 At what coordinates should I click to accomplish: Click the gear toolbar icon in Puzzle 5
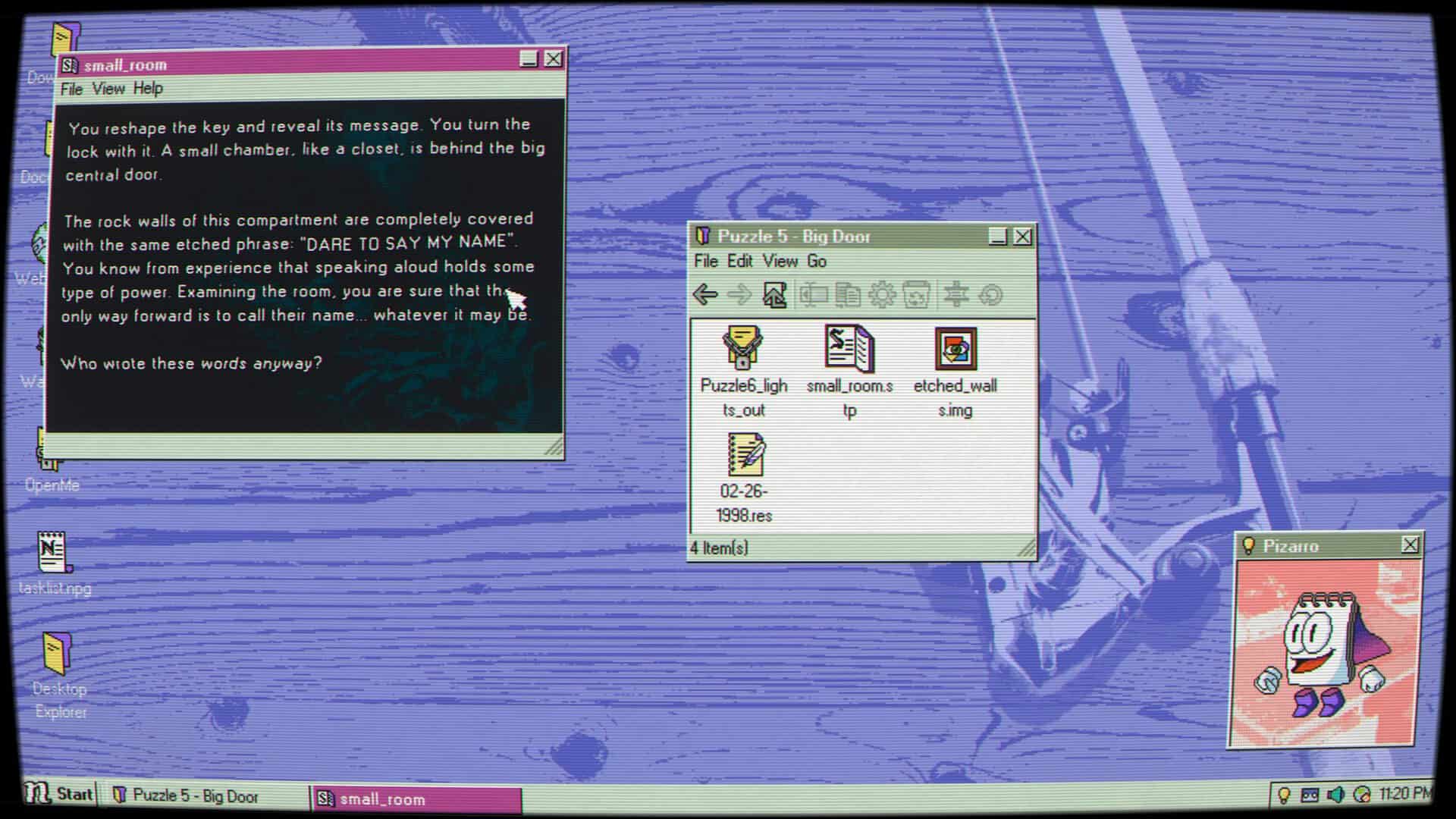point(882,294)
